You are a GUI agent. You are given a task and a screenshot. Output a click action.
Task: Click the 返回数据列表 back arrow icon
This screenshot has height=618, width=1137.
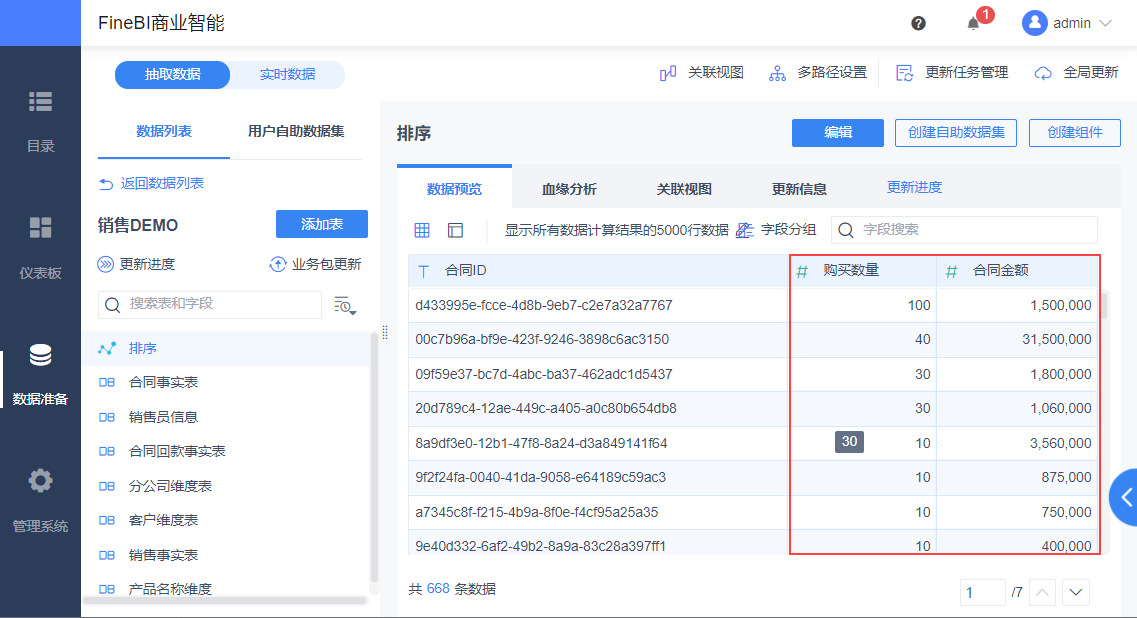tap(106, 184)
